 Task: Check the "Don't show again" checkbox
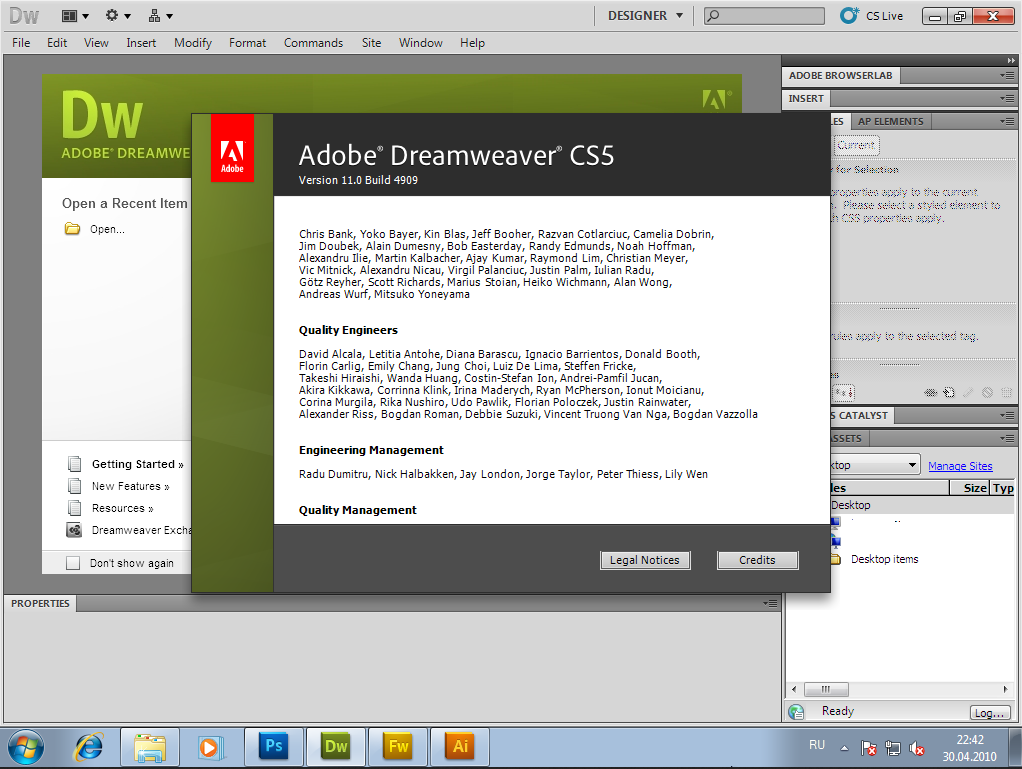point(73,563)
